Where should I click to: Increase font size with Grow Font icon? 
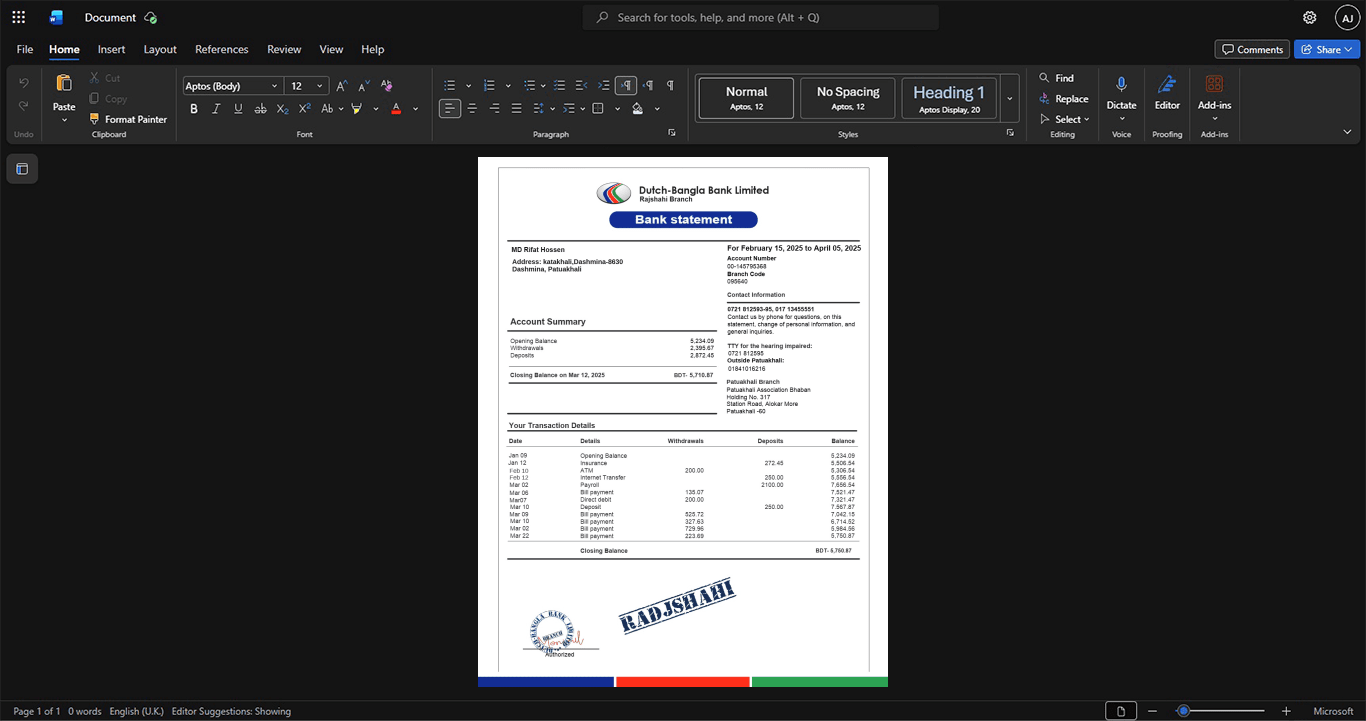coord(342,86)
